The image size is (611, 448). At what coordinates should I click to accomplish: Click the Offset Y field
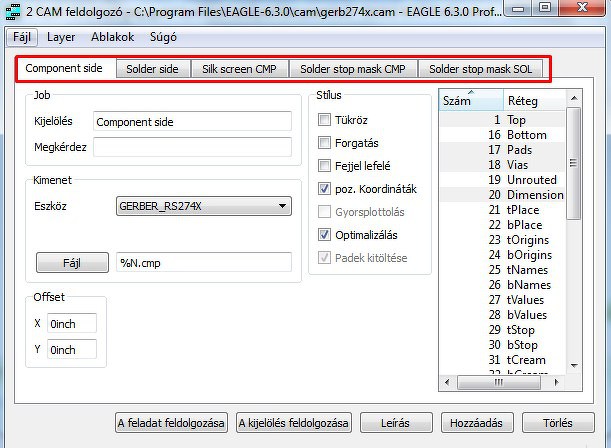tap(72, 349)
